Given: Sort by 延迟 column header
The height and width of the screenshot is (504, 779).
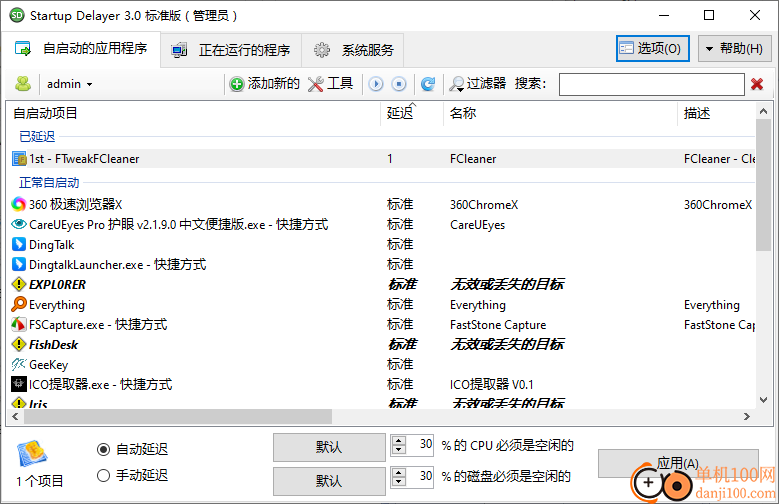Looking at the screenshot, I should pyautogui.click(x=411, y=113).
